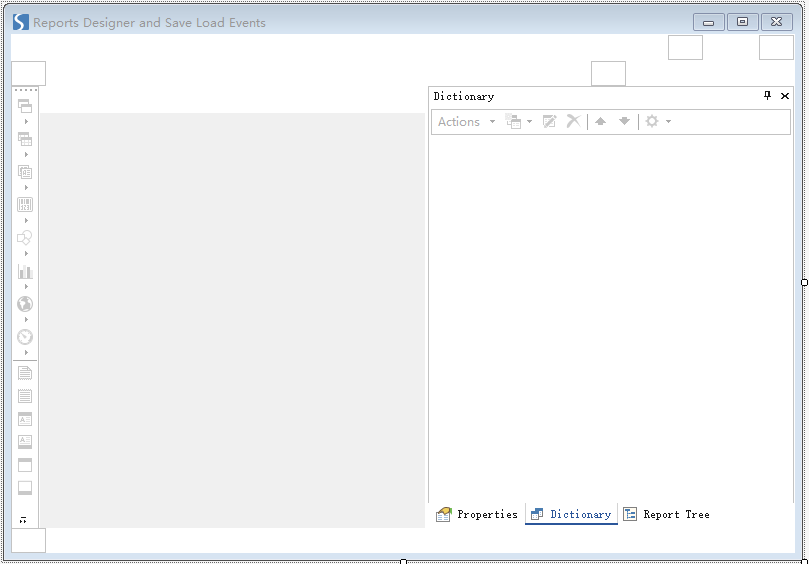
Task: Click the text icon with a dark bar on top
Action: click(x=25, y=419)
